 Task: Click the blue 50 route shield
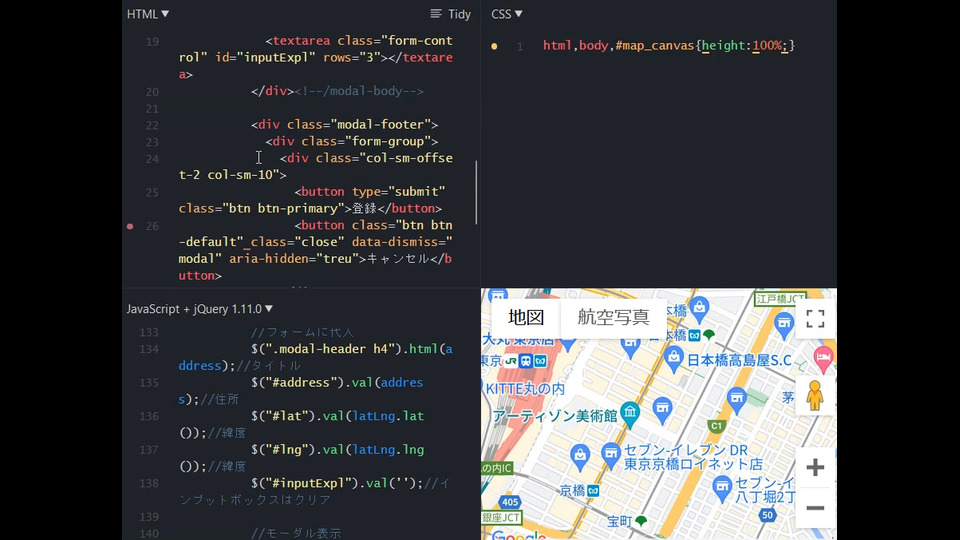pos(768,515)
